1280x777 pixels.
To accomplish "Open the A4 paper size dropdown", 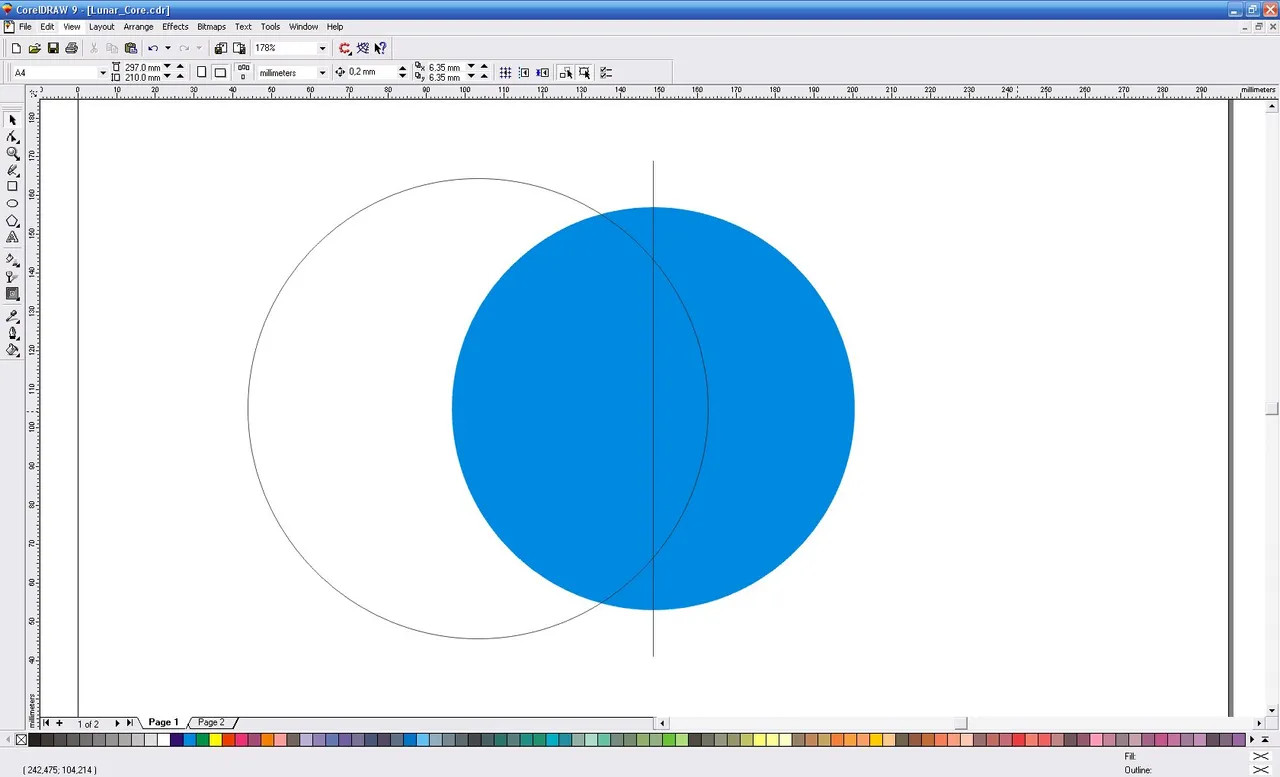I will coord(102,73).
